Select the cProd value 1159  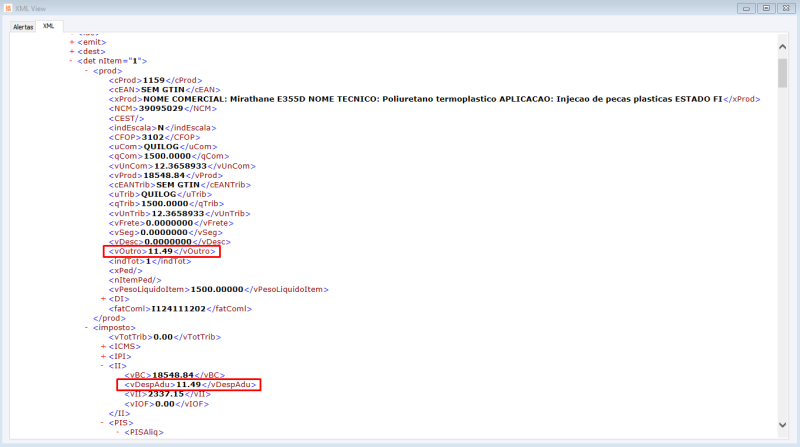pos(154,80)
